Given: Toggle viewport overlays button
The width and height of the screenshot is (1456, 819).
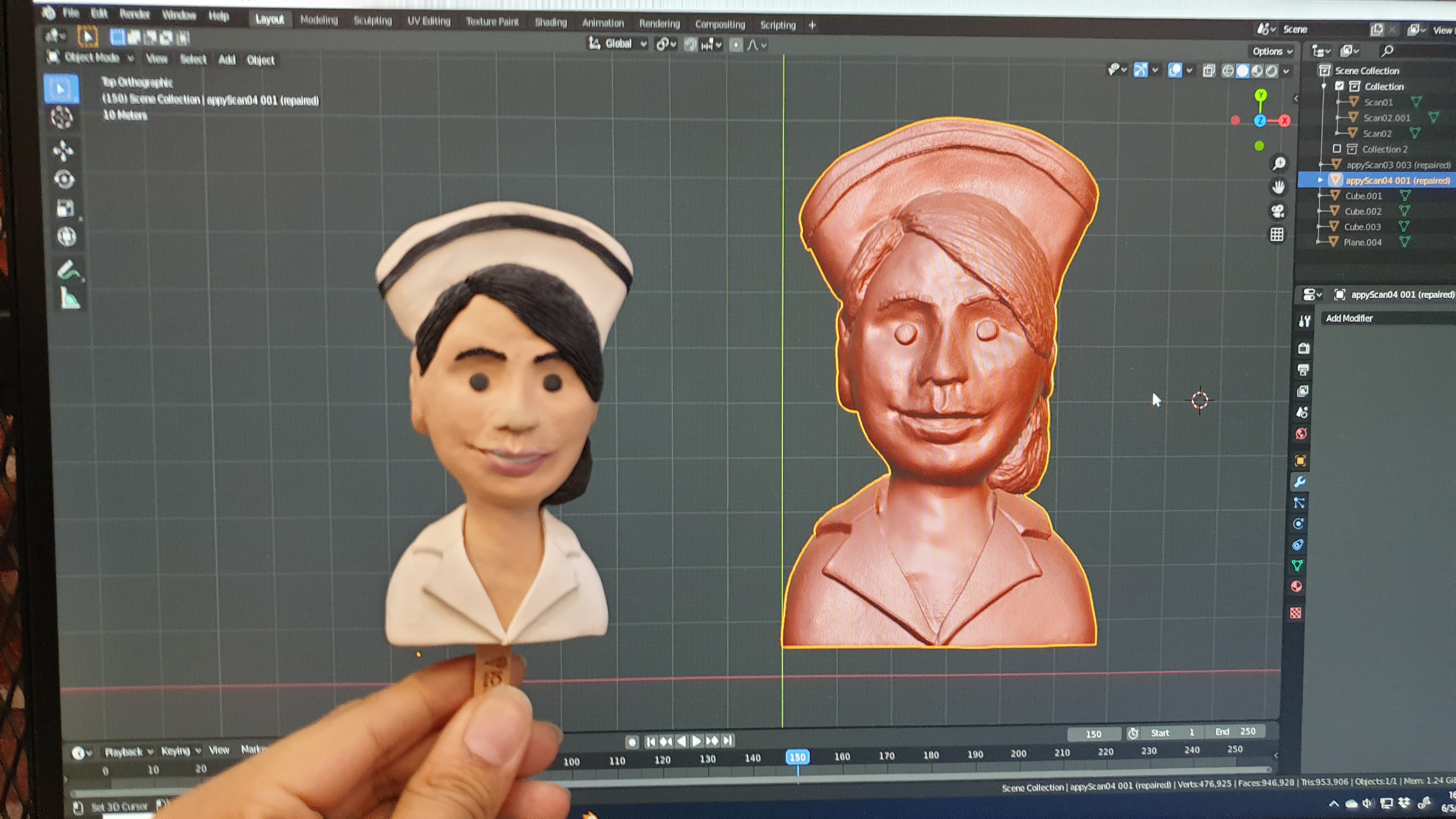Looking at the screenshot, I should pyautogui.click(x=1175, y=70).
